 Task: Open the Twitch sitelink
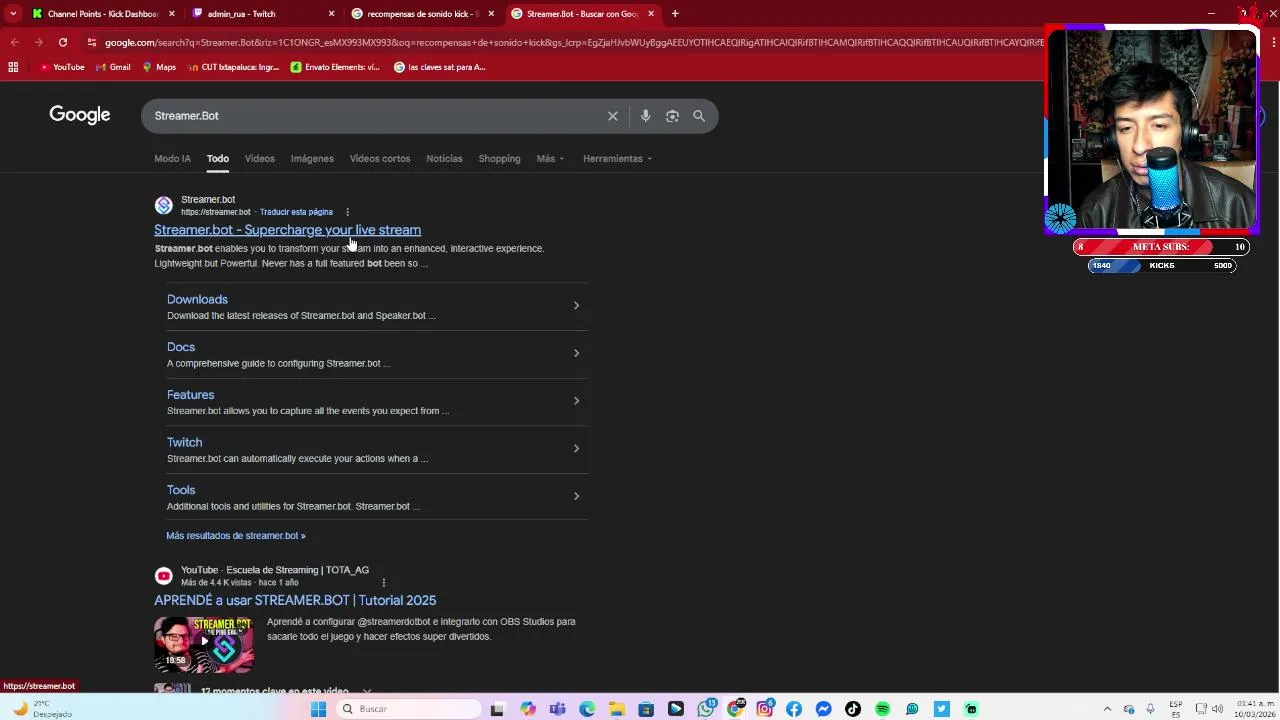coord(184,442)
